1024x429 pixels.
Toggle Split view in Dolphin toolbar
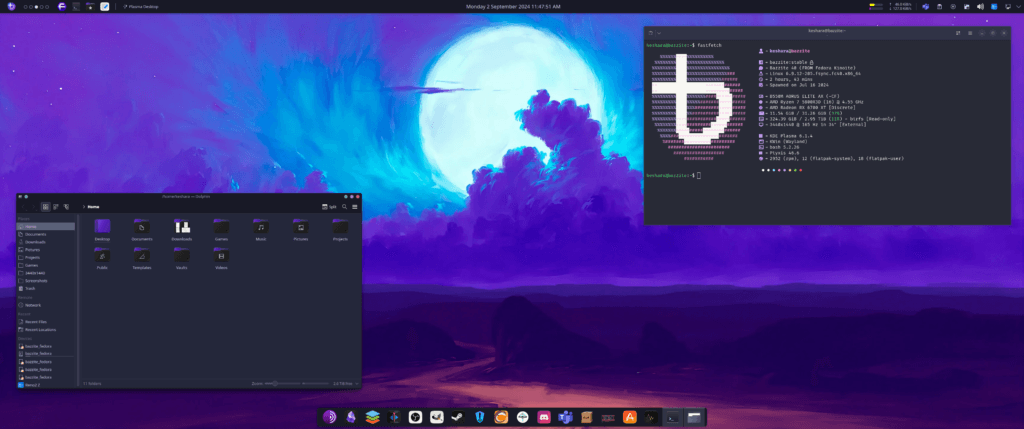tap(330, 206)
